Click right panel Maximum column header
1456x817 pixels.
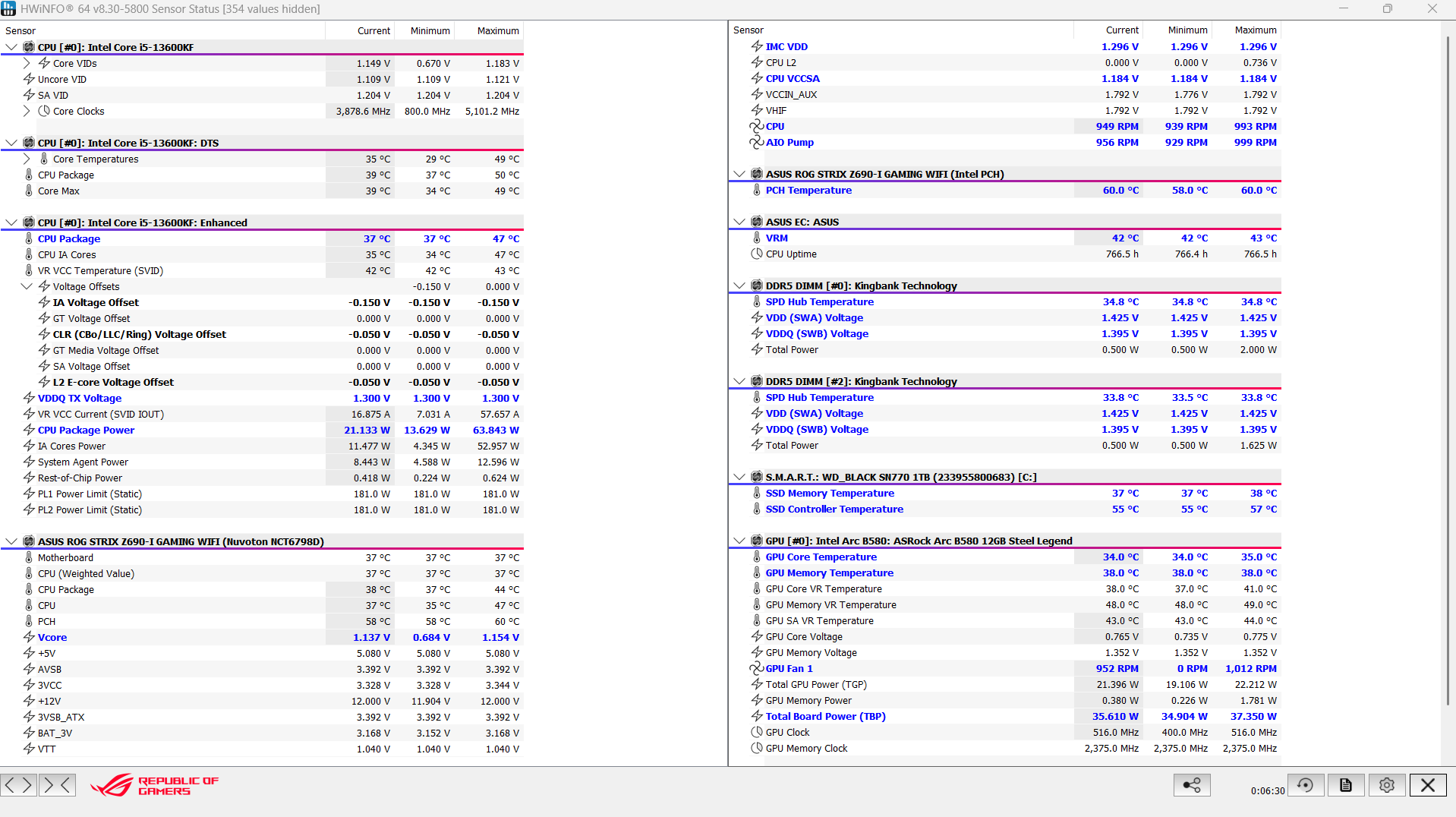pyautogui.click(x=1246, y=30)
